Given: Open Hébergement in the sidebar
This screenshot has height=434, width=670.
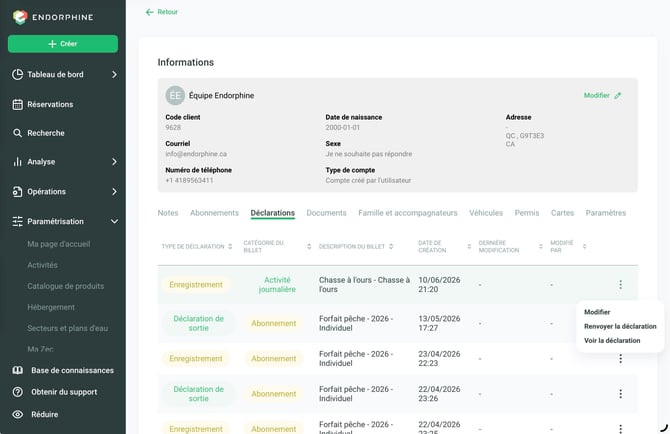Looking at the screenshot, I should (51, 307).
